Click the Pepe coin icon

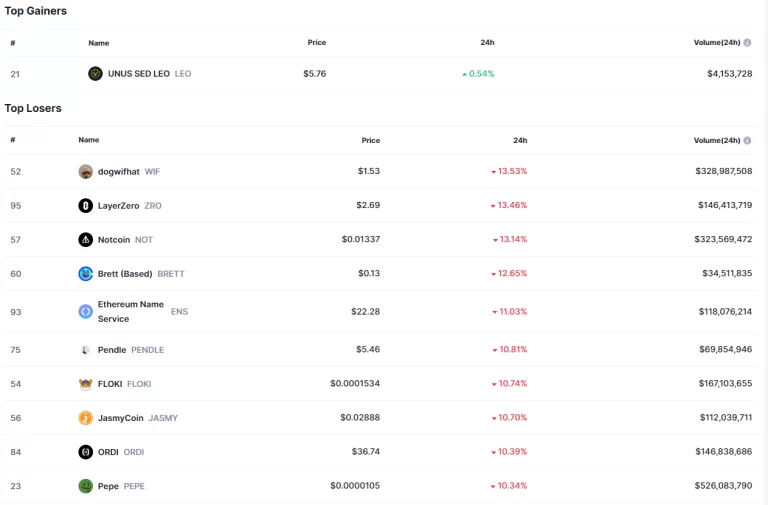(86, 486)
